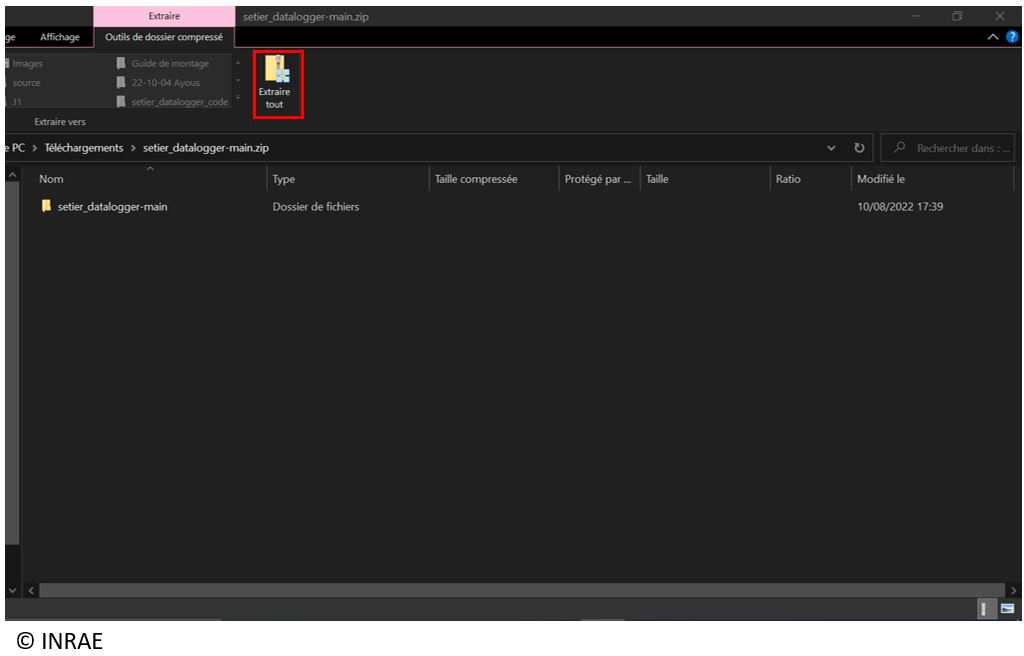This screenshot has height=656, width=1024.
Task: Click the setier_datalogger-main folder icon
Action: click(46, 207)
